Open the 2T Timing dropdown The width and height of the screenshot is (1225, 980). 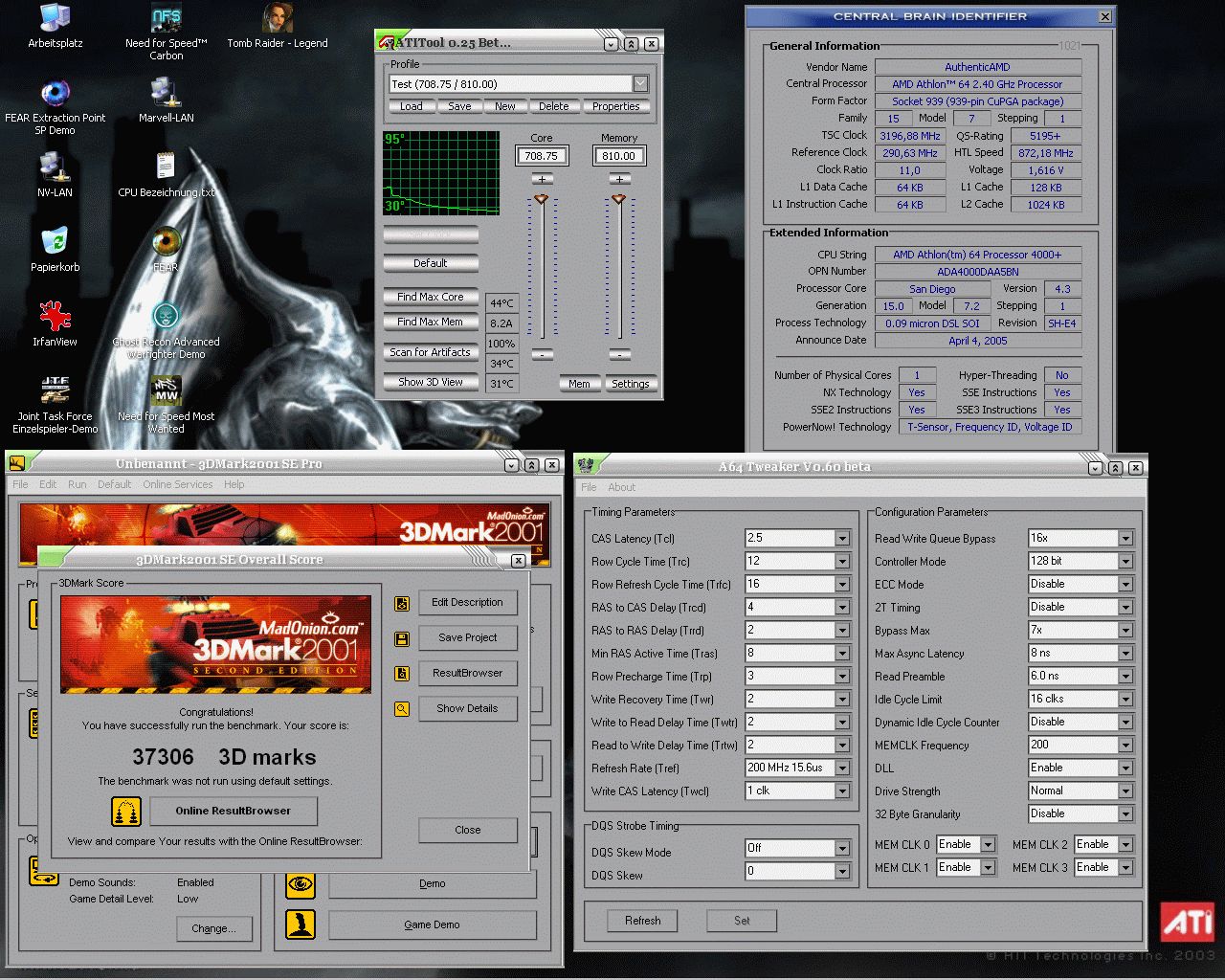click(1125, 608)
